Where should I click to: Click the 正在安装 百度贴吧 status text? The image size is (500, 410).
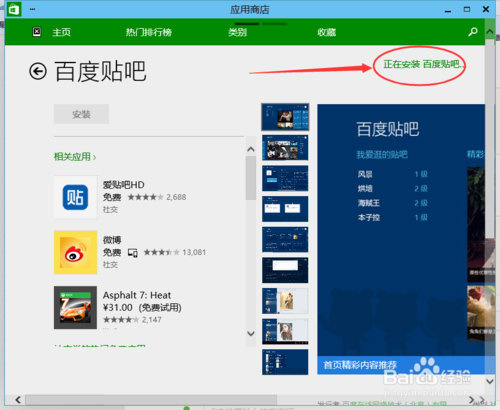click(x=424, y=64)
